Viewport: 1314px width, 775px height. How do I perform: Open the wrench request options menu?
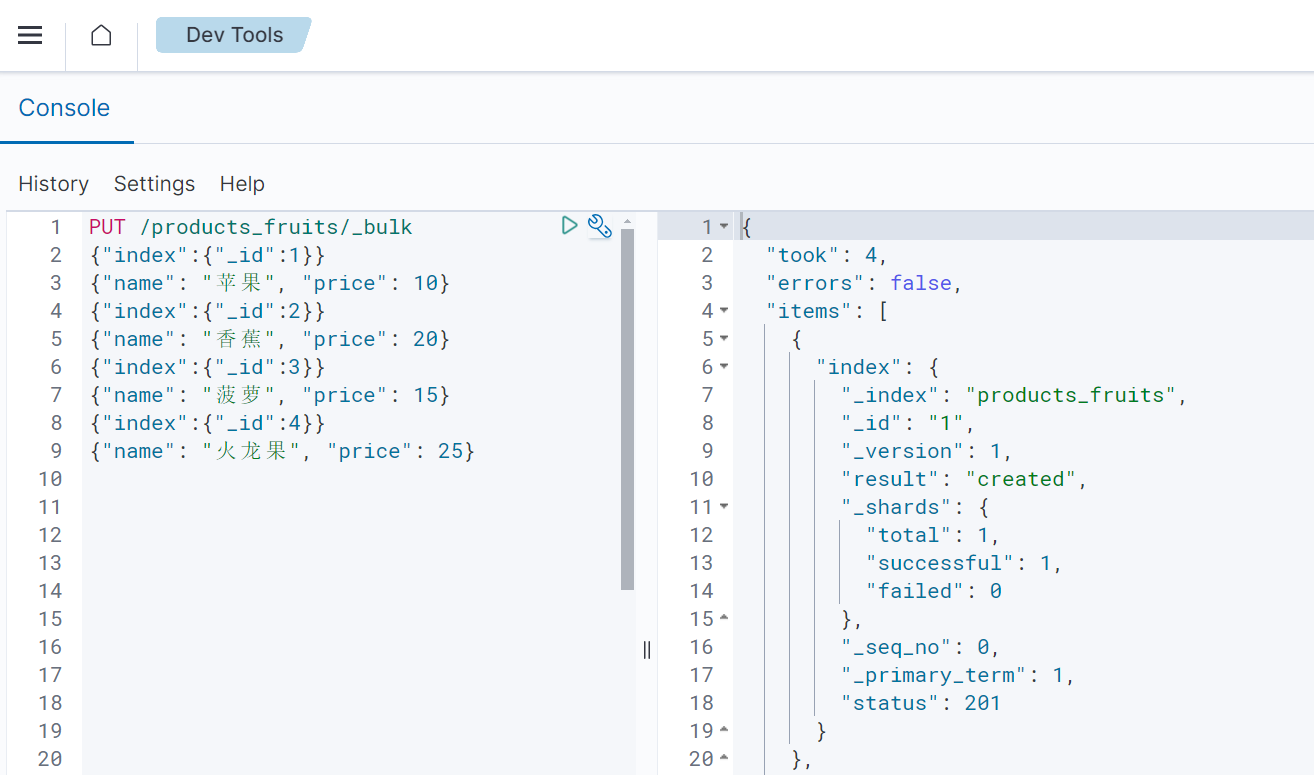pyautogui.click(x=599, y=226)
